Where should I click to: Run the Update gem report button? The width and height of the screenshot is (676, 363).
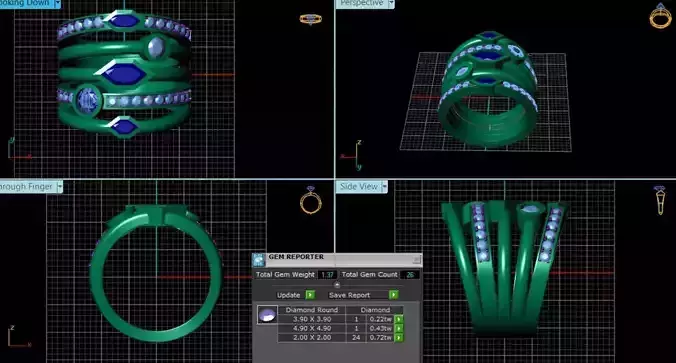click(x=310, y=295)
